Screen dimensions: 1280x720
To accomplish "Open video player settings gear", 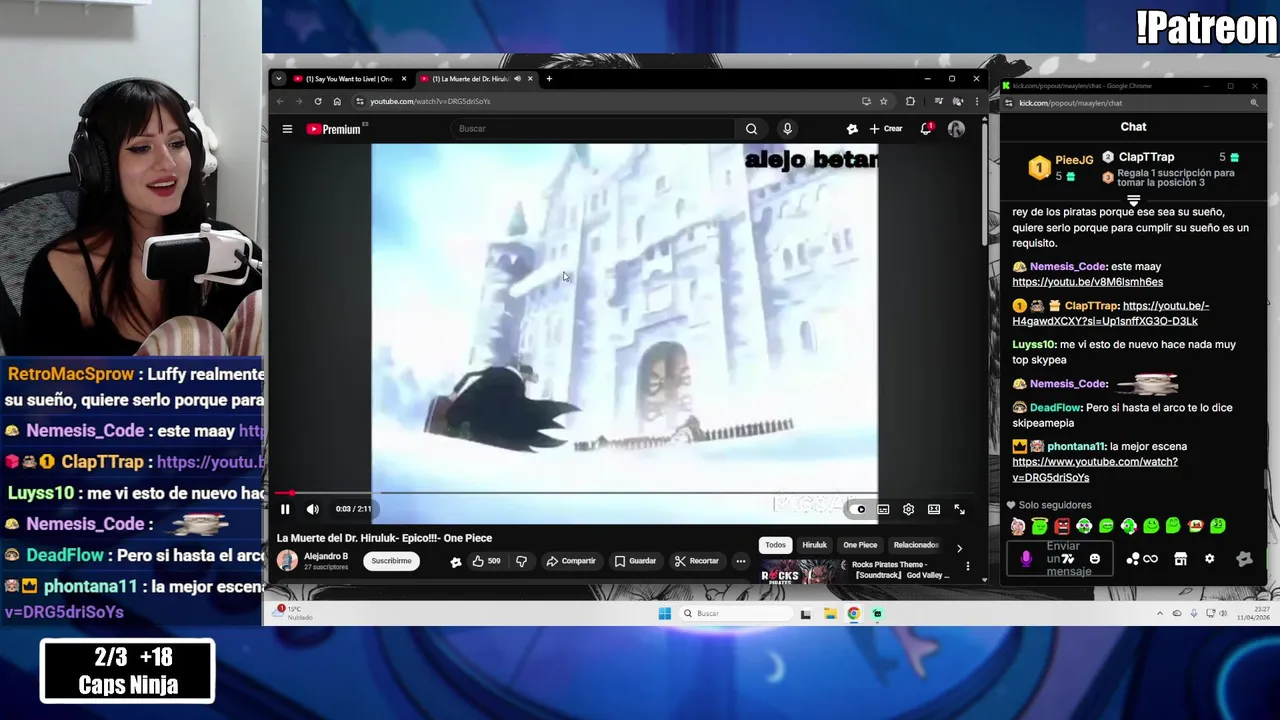I will pos(908,509).
